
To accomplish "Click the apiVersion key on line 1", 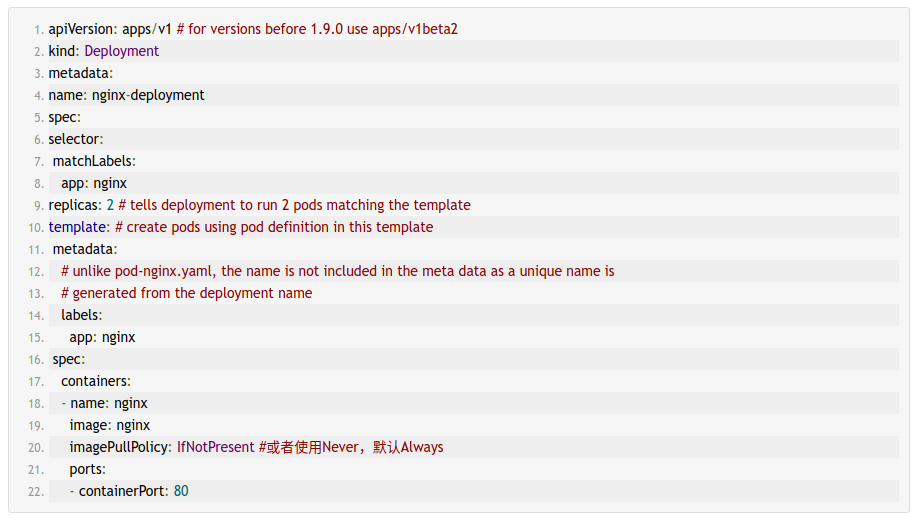I will tap(82, 29).
